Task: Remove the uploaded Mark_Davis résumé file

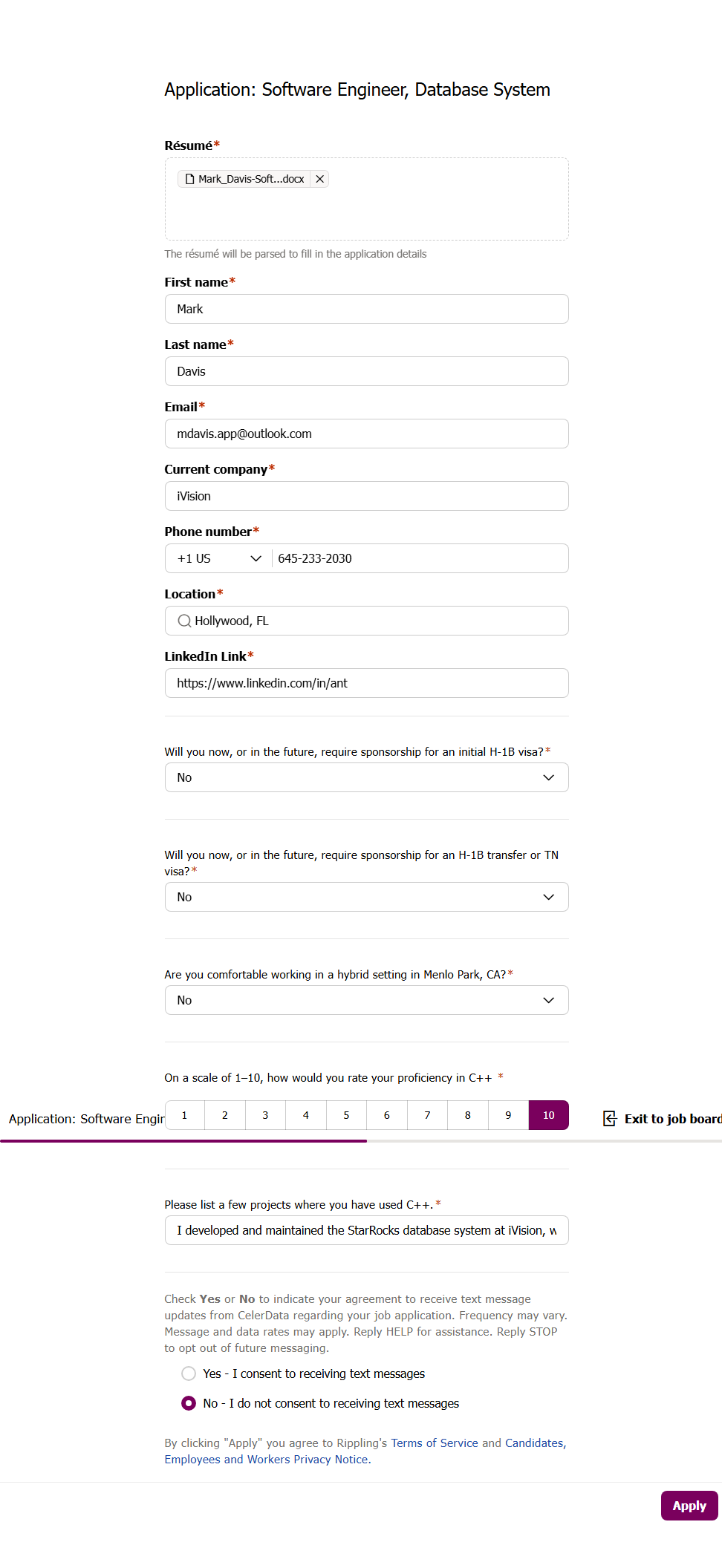Action: 319,179
